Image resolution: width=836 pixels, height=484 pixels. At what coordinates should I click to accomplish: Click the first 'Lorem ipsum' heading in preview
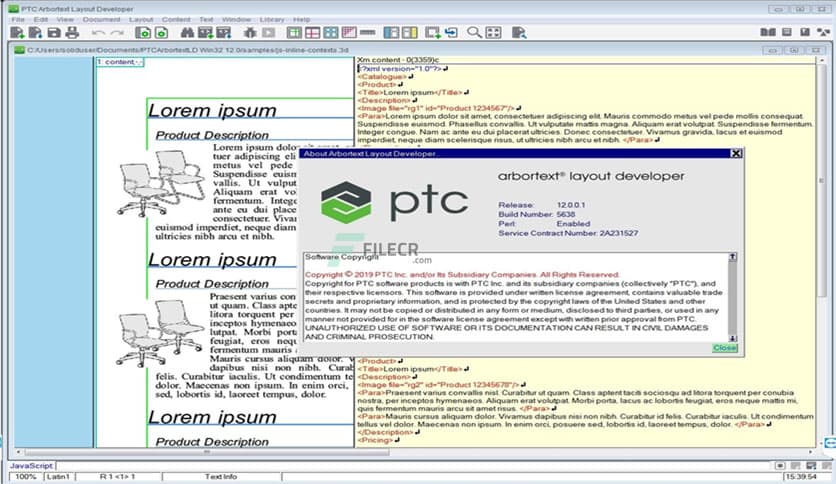click(212, 110)
